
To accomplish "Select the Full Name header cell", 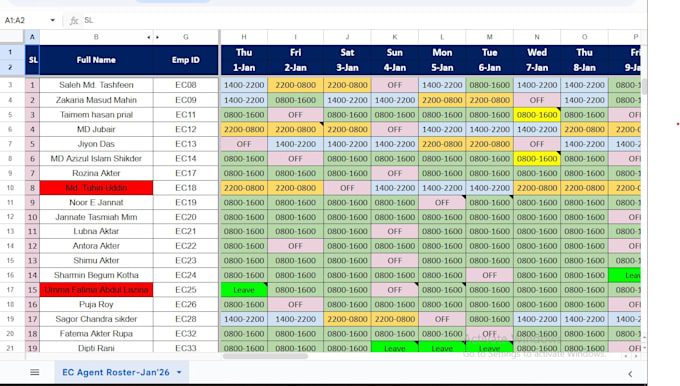I will point(96,60).
